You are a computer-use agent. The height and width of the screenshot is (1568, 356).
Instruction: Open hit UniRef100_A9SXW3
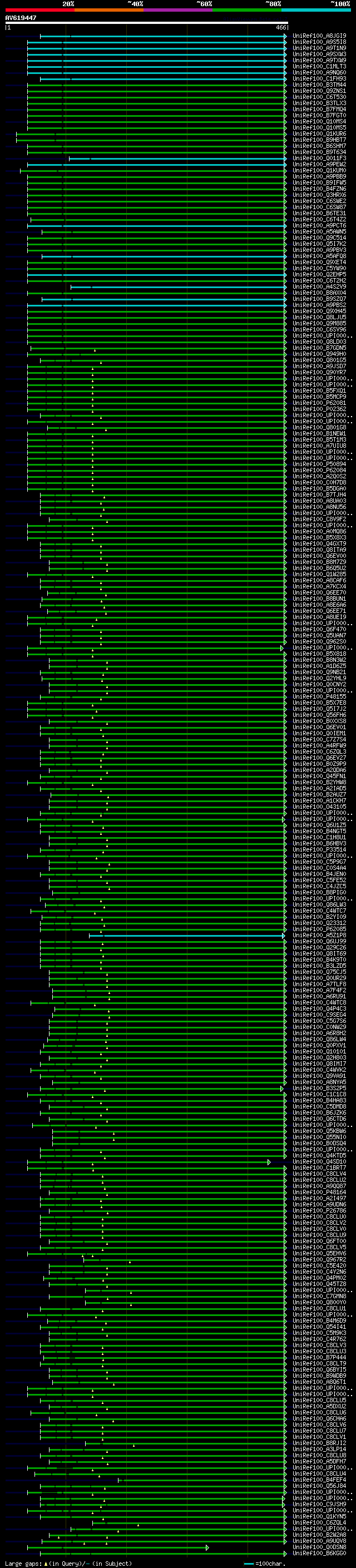(x=319, y=54)
